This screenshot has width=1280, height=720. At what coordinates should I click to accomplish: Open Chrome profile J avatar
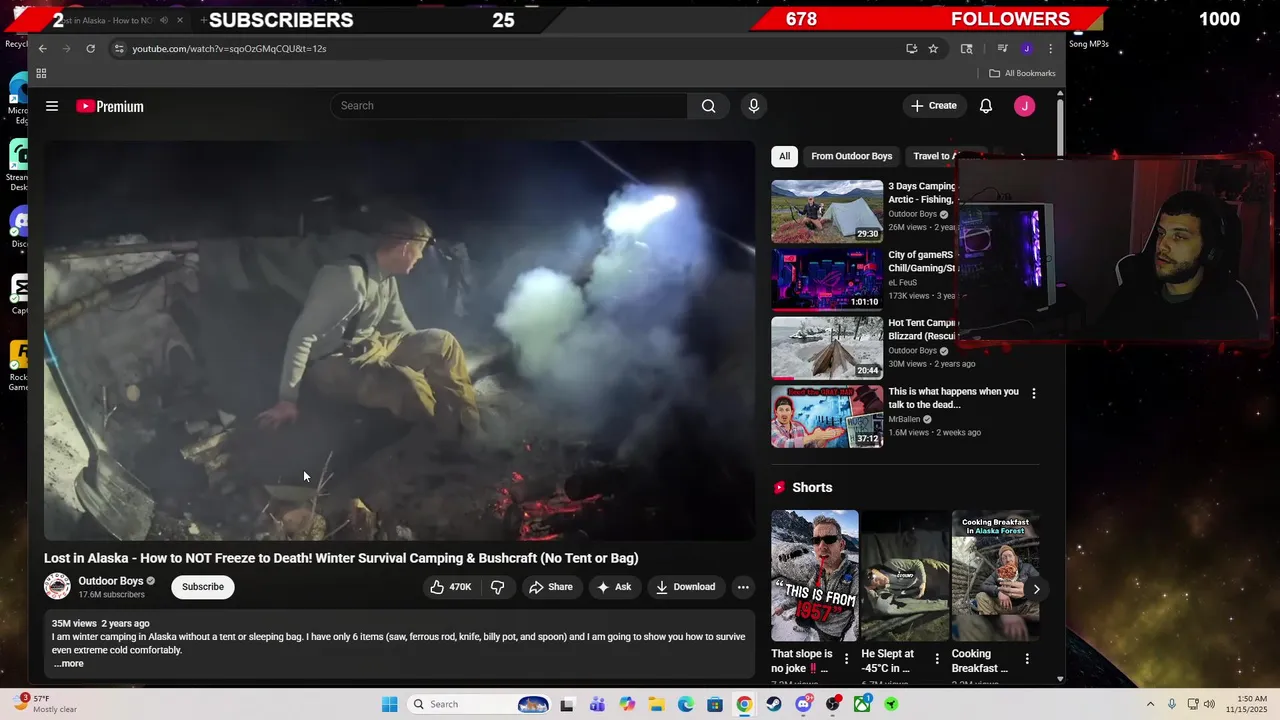click(x=1026, y=48)
